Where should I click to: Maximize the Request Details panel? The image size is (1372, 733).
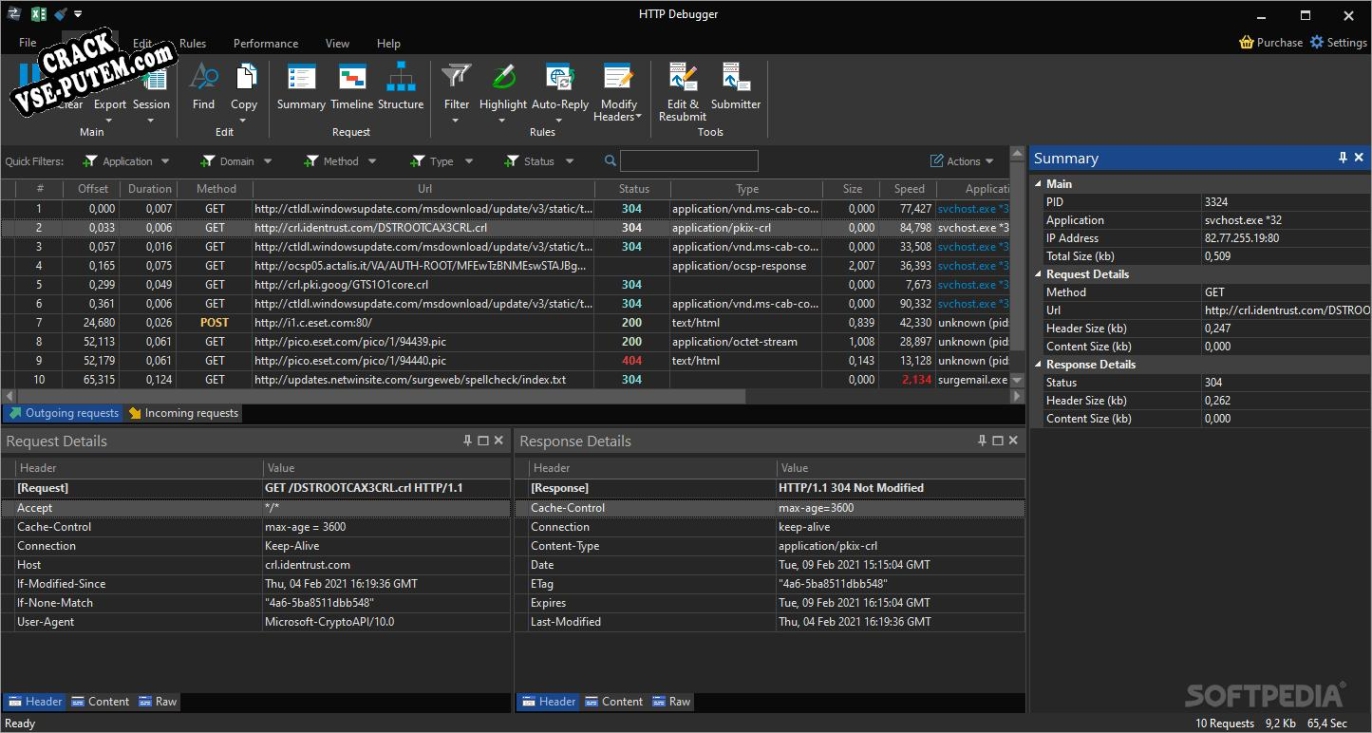click(x=483, y=441)
